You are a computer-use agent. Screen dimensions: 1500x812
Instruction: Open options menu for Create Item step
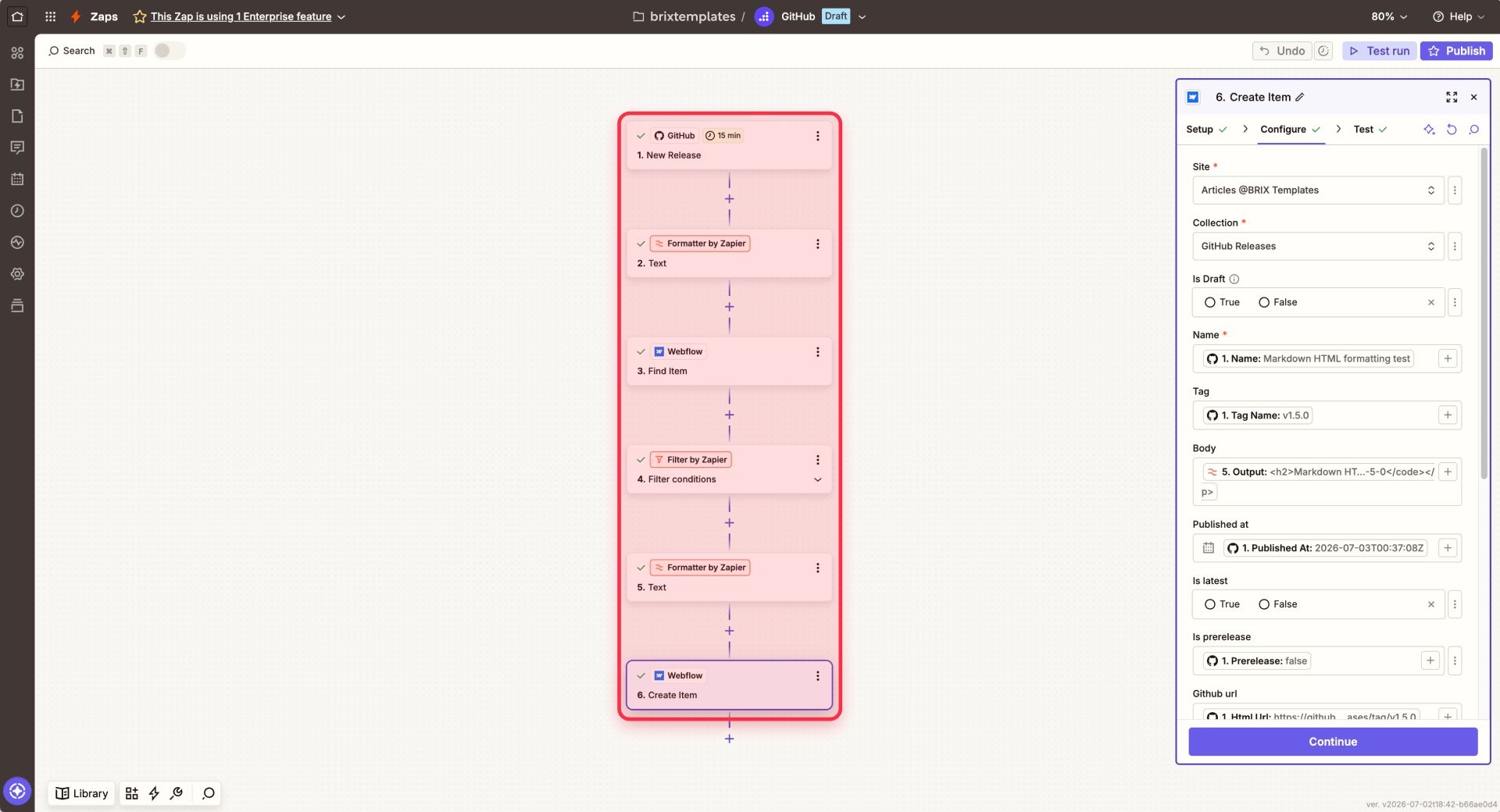tap(818, 676)
